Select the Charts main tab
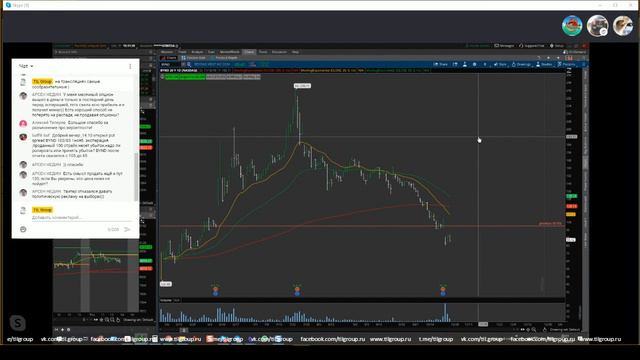 pos(249,52)
